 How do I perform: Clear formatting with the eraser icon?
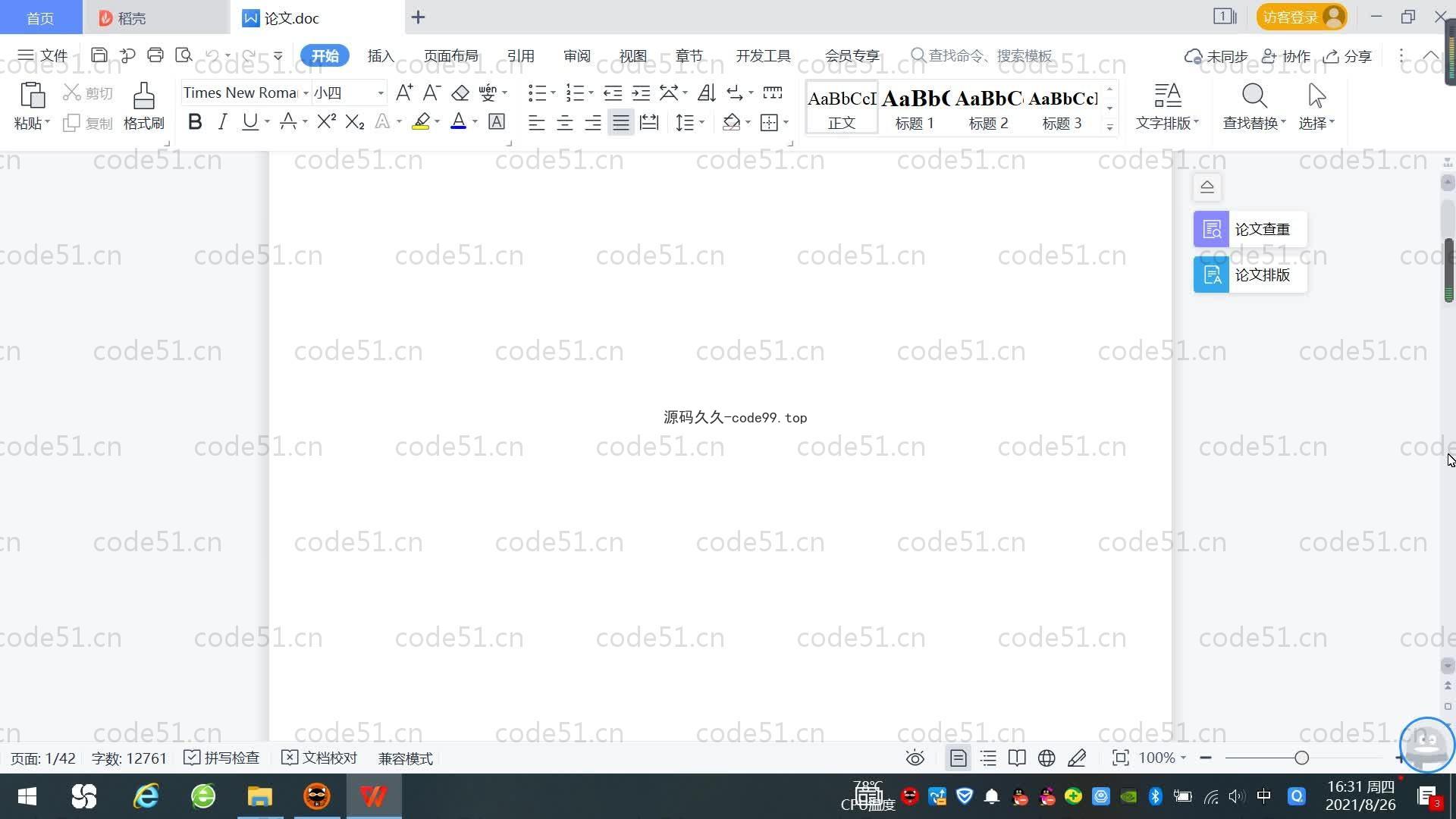tap(460, 93)
